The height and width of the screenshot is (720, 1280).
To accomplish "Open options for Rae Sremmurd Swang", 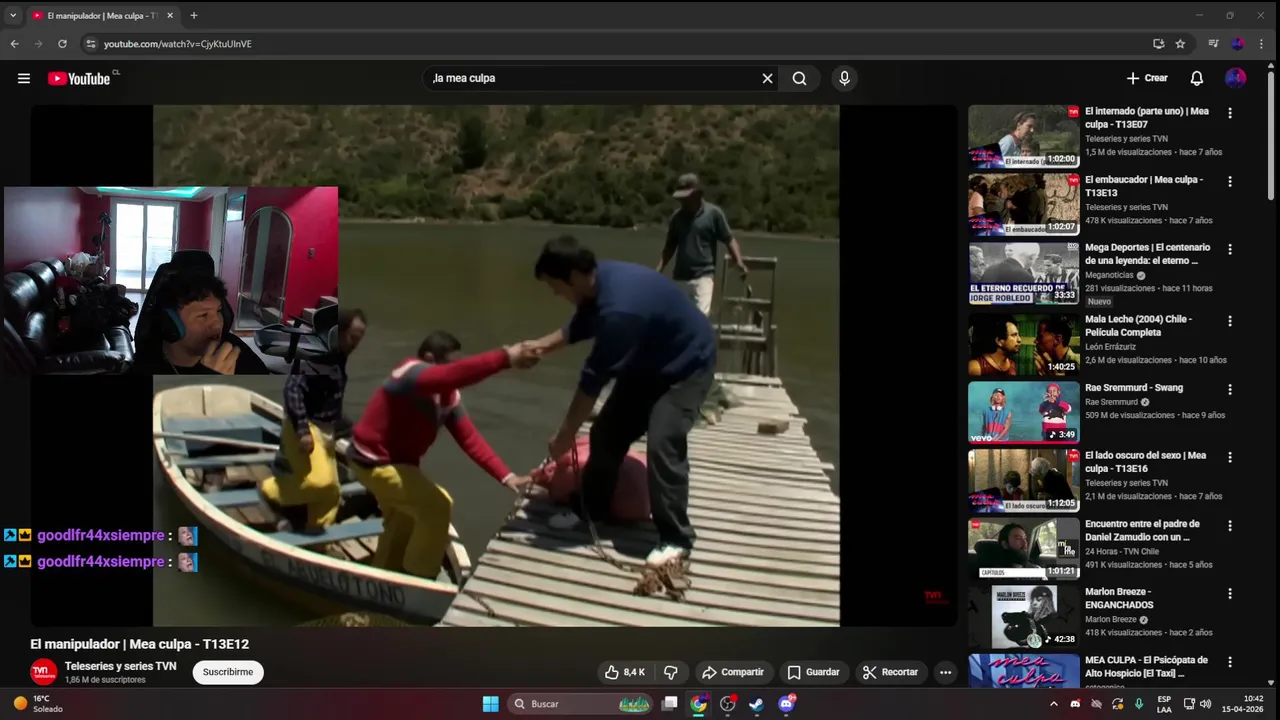I will click(x=1230, y=389).
